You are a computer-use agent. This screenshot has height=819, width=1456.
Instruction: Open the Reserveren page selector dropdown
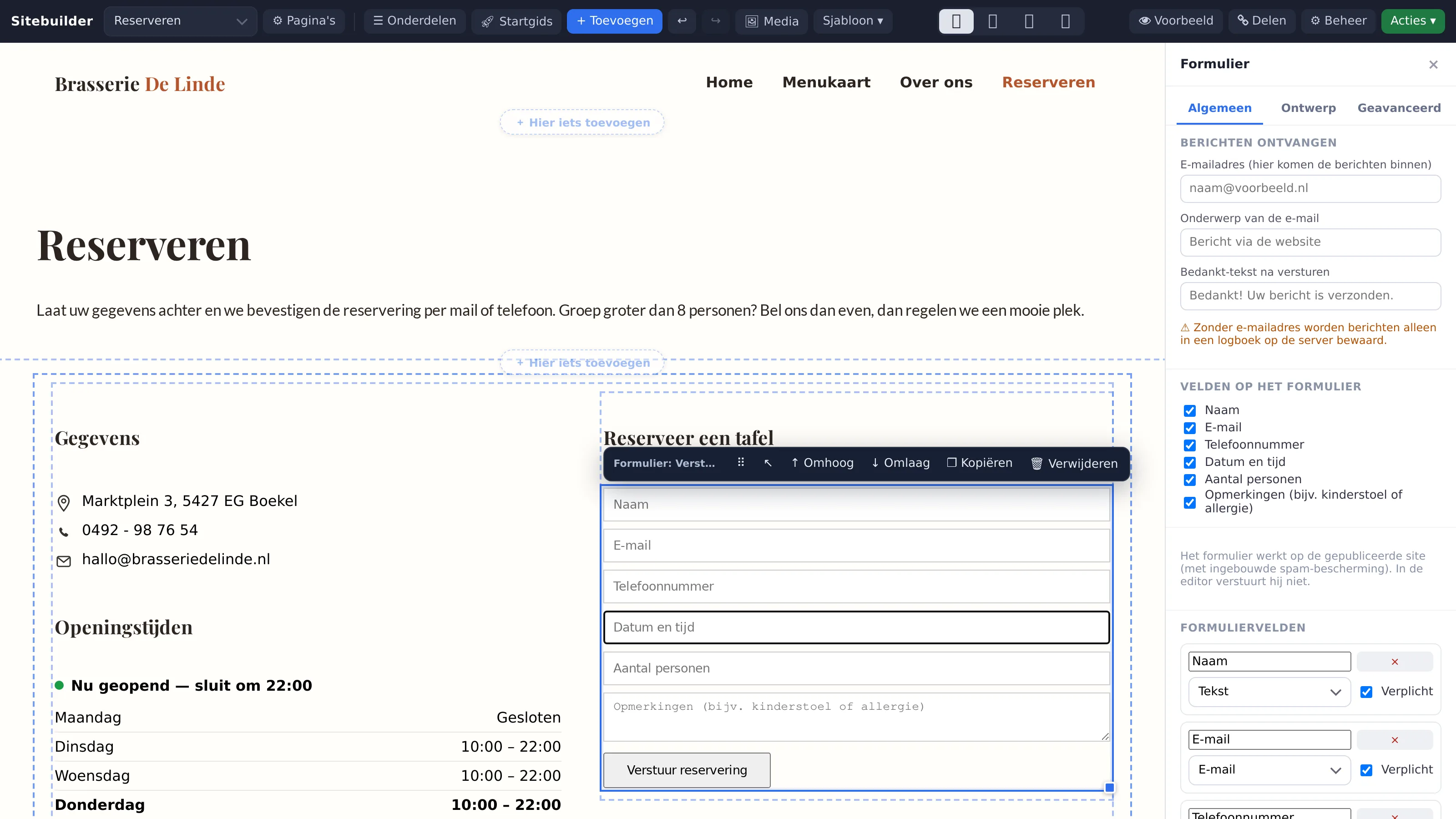click(x=180, y=21)
